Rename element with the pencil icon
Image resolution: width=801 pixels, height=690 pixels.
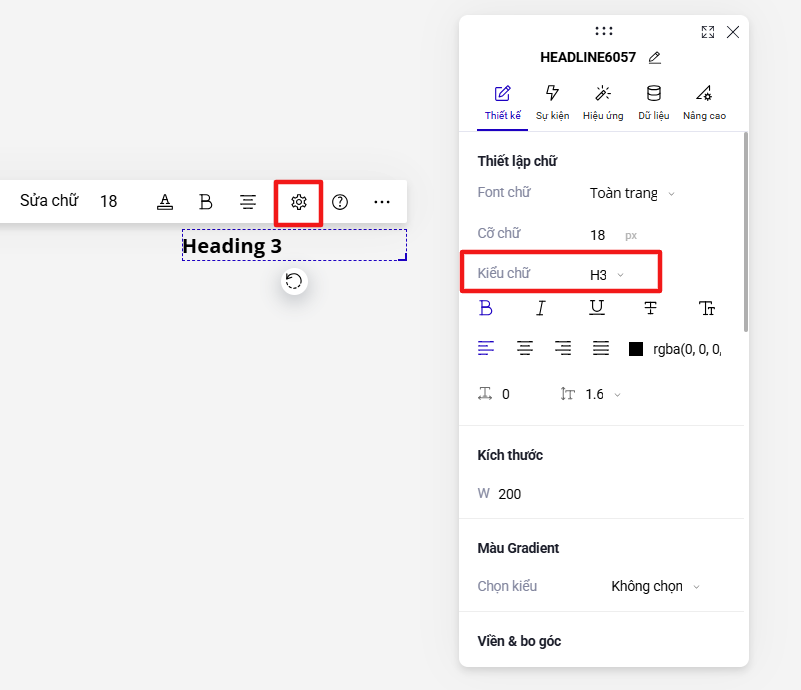click(655, 58)
